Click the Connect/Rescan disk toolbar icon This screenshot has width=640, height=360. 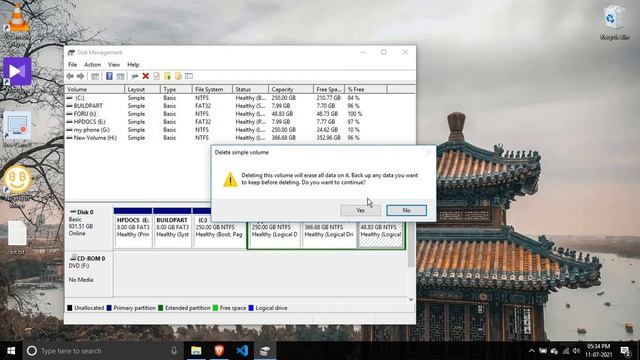click(134, 76)
